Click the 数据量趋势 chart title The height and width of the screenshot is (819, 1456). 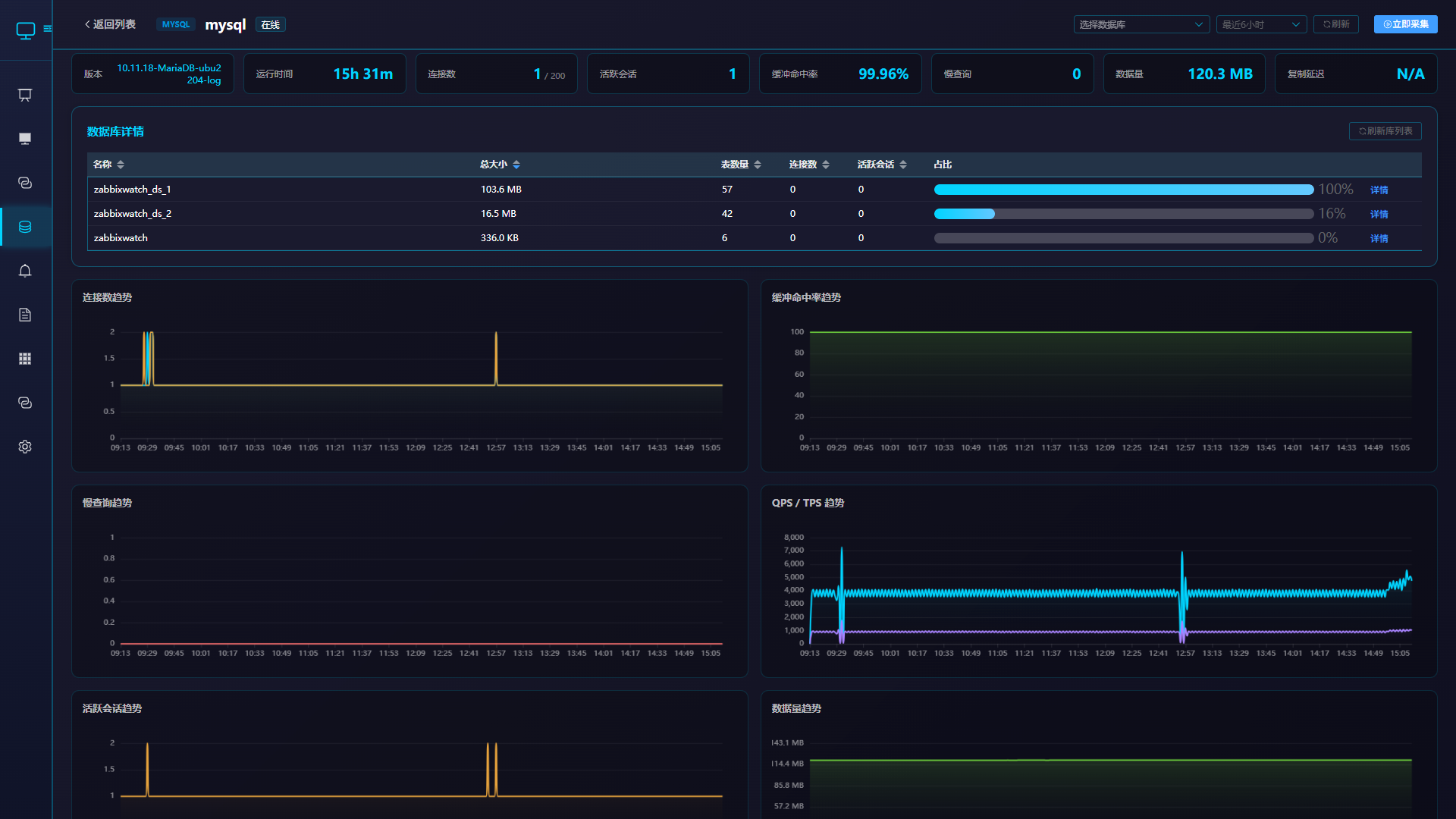(796, 708)
